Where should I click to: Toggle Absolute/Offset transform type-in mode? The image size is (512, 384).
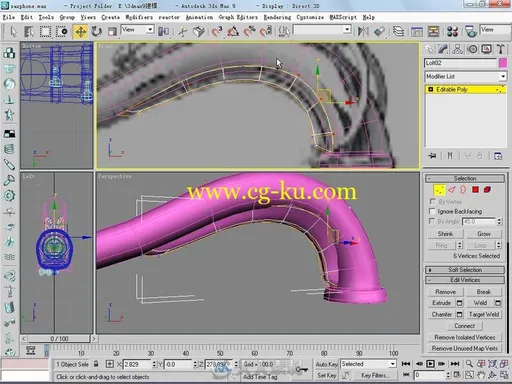click(109, 364)
